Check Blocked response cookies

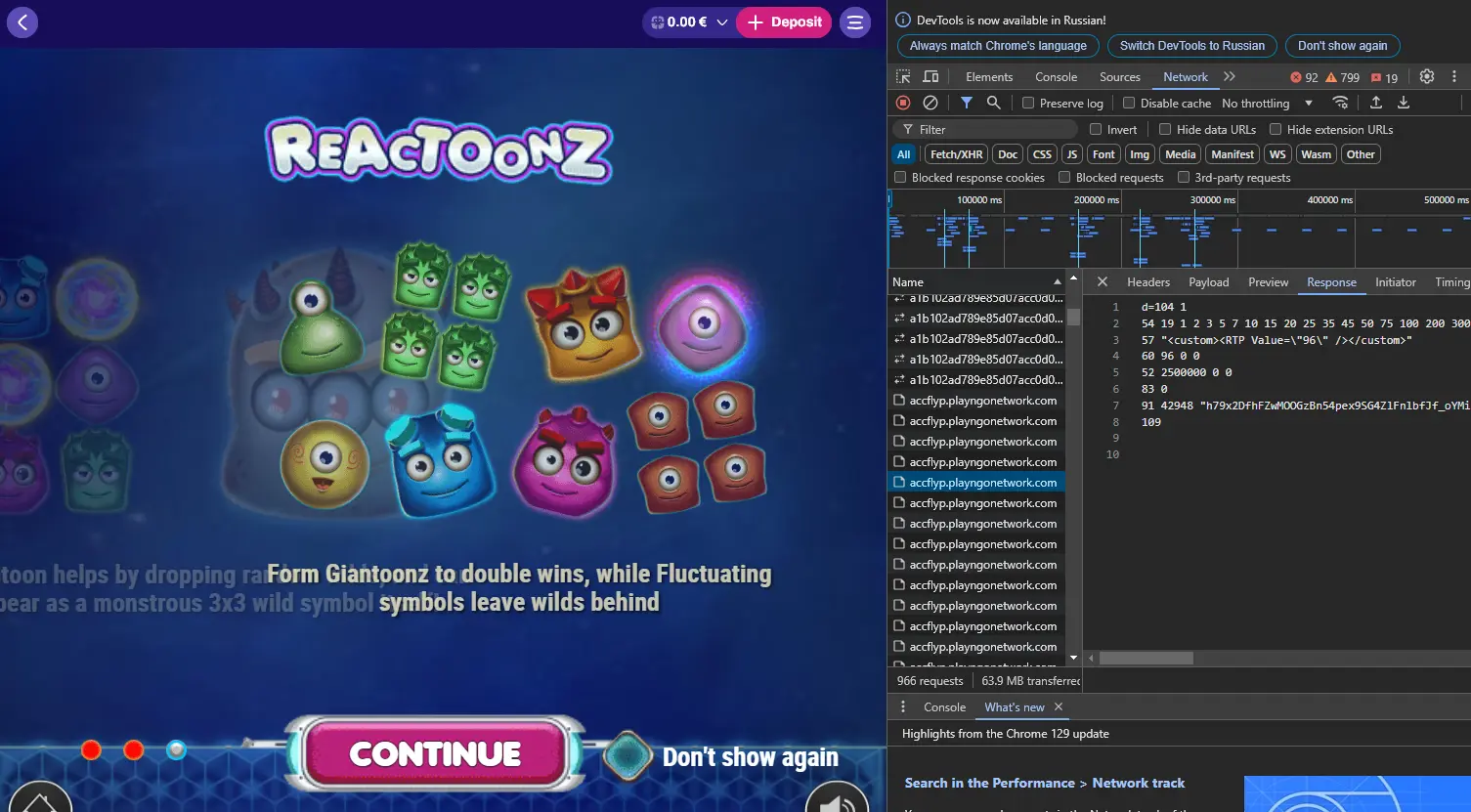click(x=900, y=177)
